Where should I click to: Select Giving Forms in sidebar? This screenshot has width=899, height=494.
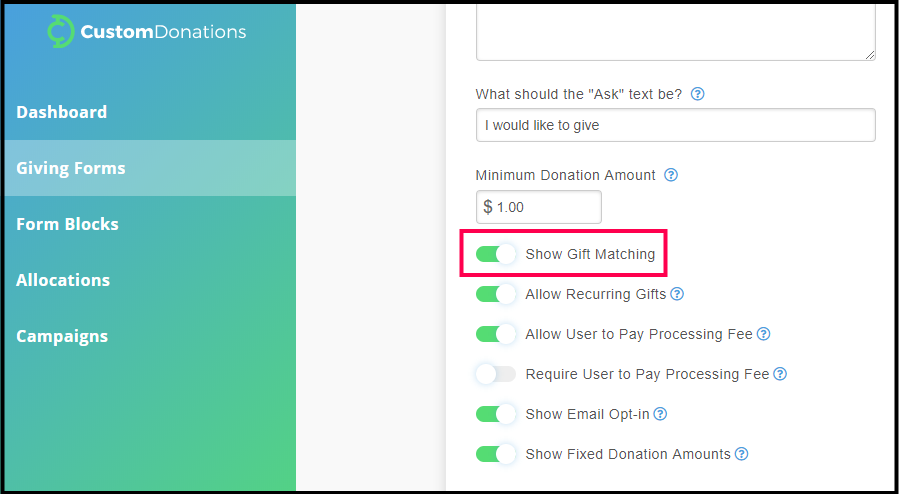[71, 168]
